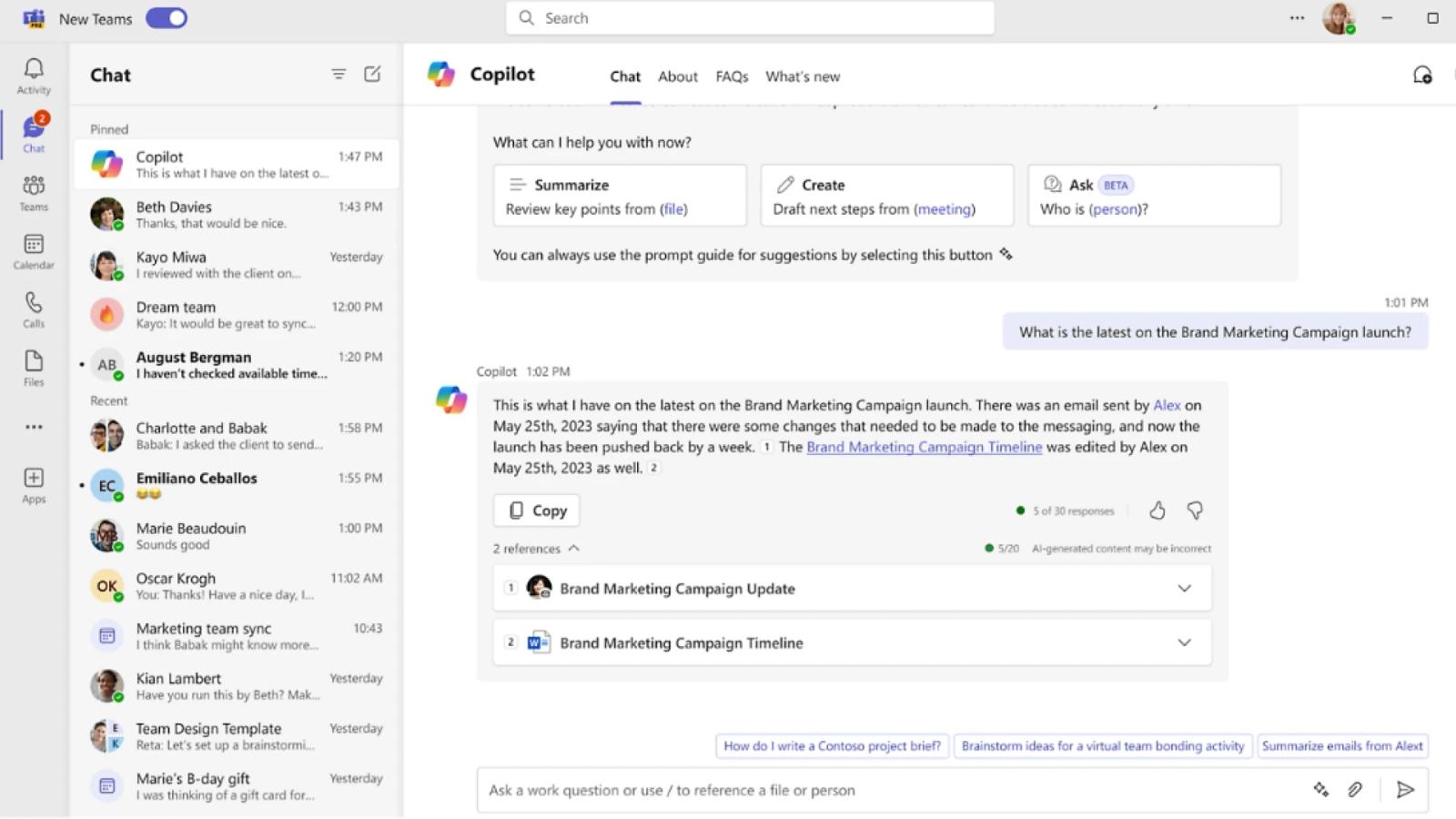Open Team Design Template chat
The height and width of the screenshot is (819, 1456).
(x=237, y=736)
